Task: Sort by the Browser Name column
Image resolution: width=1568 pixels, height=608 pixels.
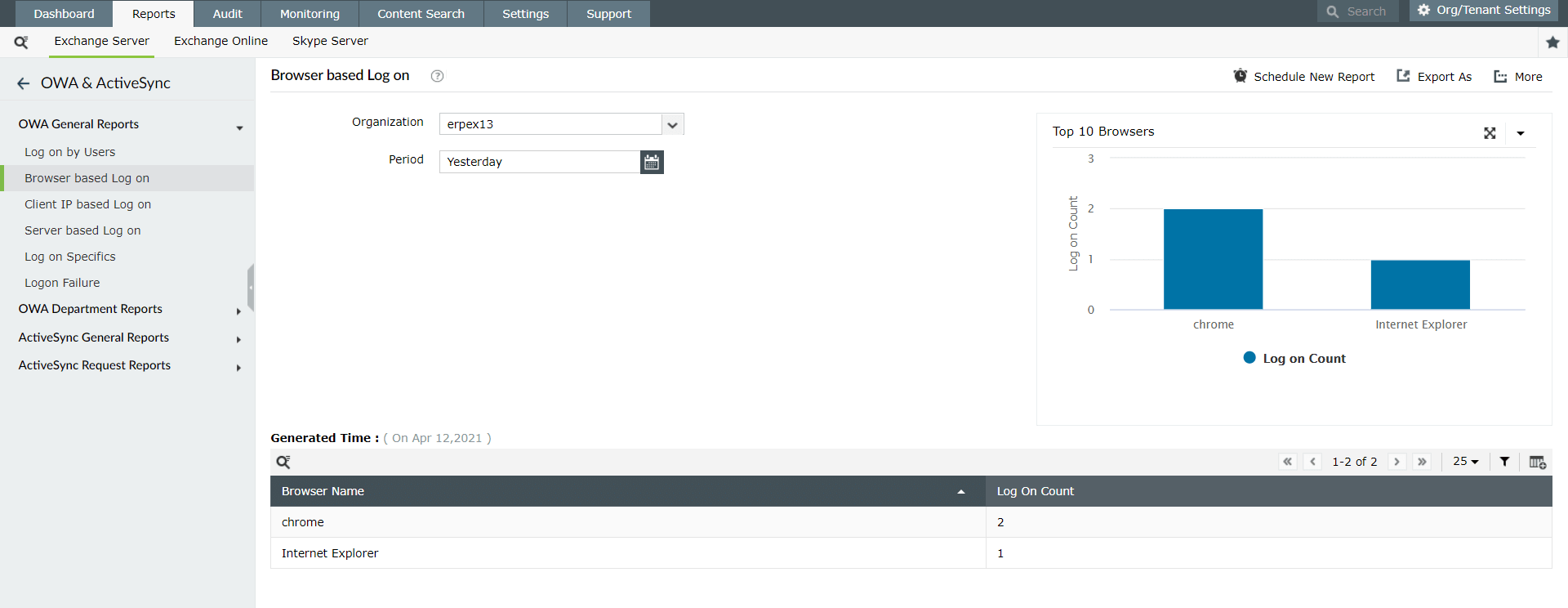Action: (628, 491)
